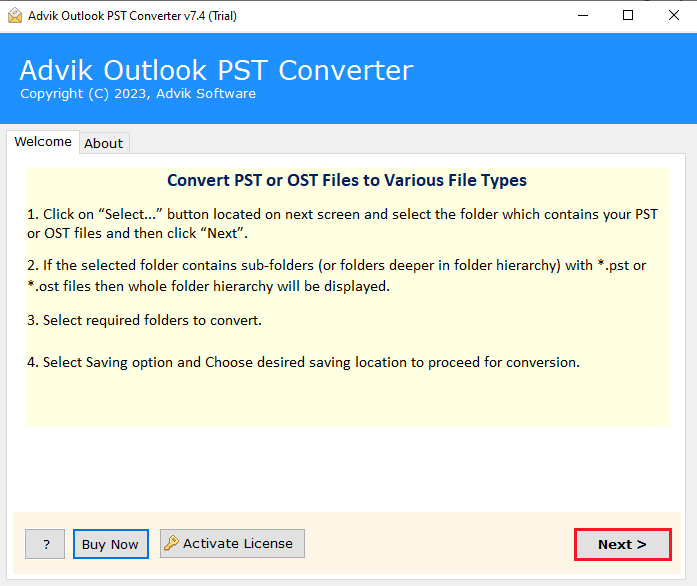
Task: Click the heading 'Convert PST or OST Files to Various File Types'
Action: (347, 180)
